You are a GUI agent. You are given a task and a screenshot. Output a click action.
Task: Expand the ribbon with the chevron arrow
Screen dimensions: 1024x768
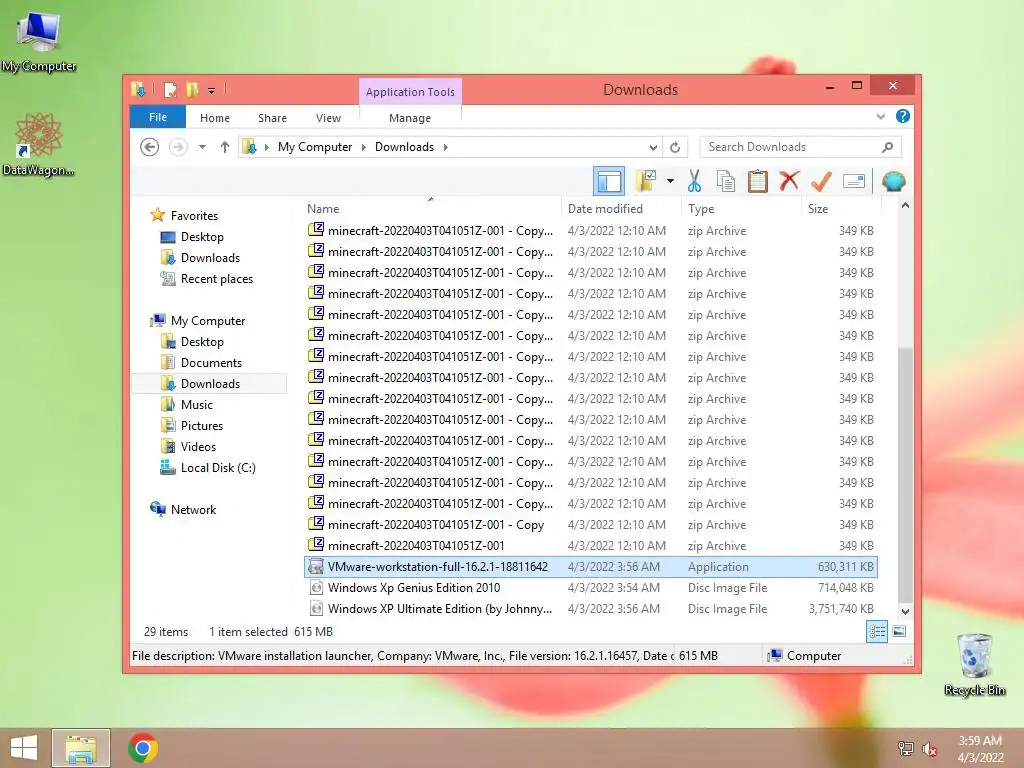coord(880,116)
